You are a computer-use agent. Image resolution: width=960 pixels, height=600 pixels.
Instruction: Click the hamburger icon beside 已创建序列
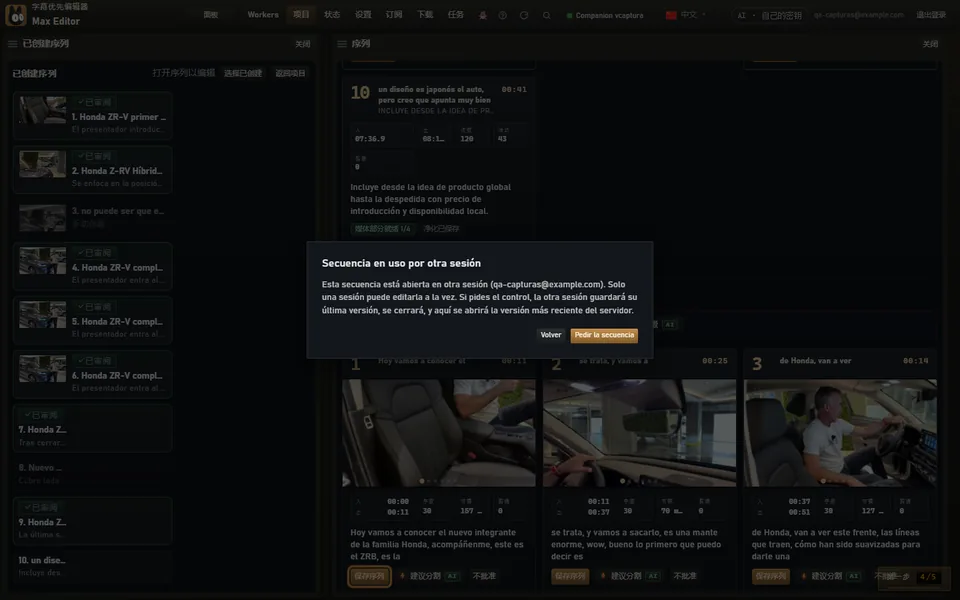[x=12, y=44]
